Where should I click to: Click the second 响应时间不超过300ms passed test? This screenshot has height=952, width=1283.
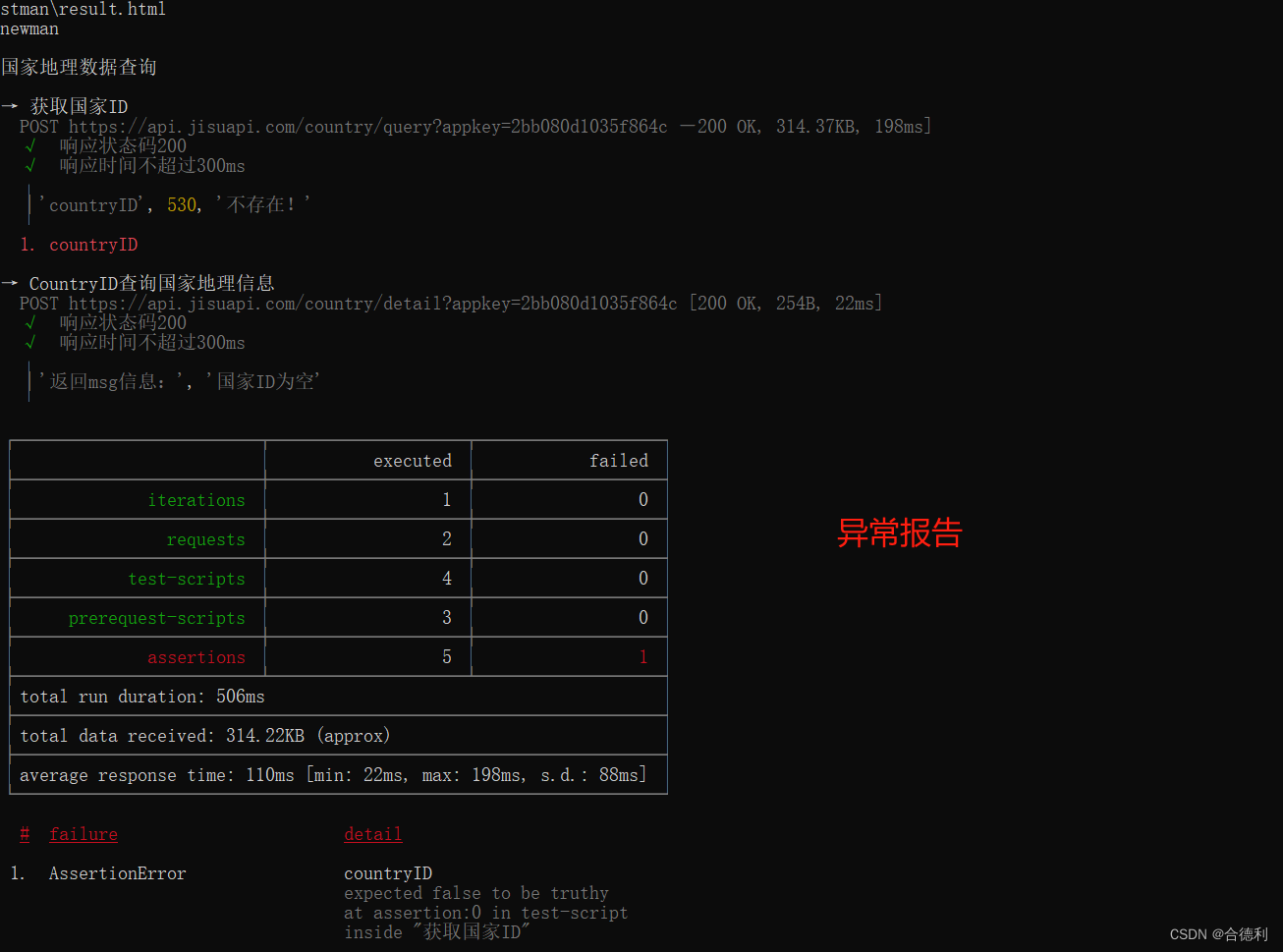(152, 342)
